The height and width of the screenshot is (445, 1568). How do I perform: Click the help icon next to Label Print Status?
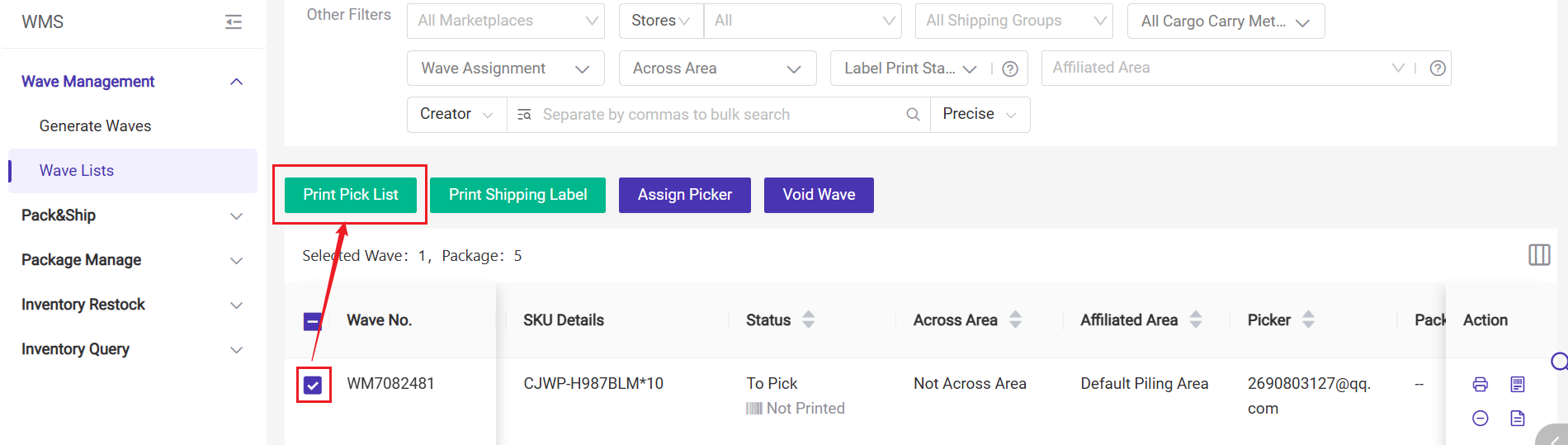click(1009, 69)
